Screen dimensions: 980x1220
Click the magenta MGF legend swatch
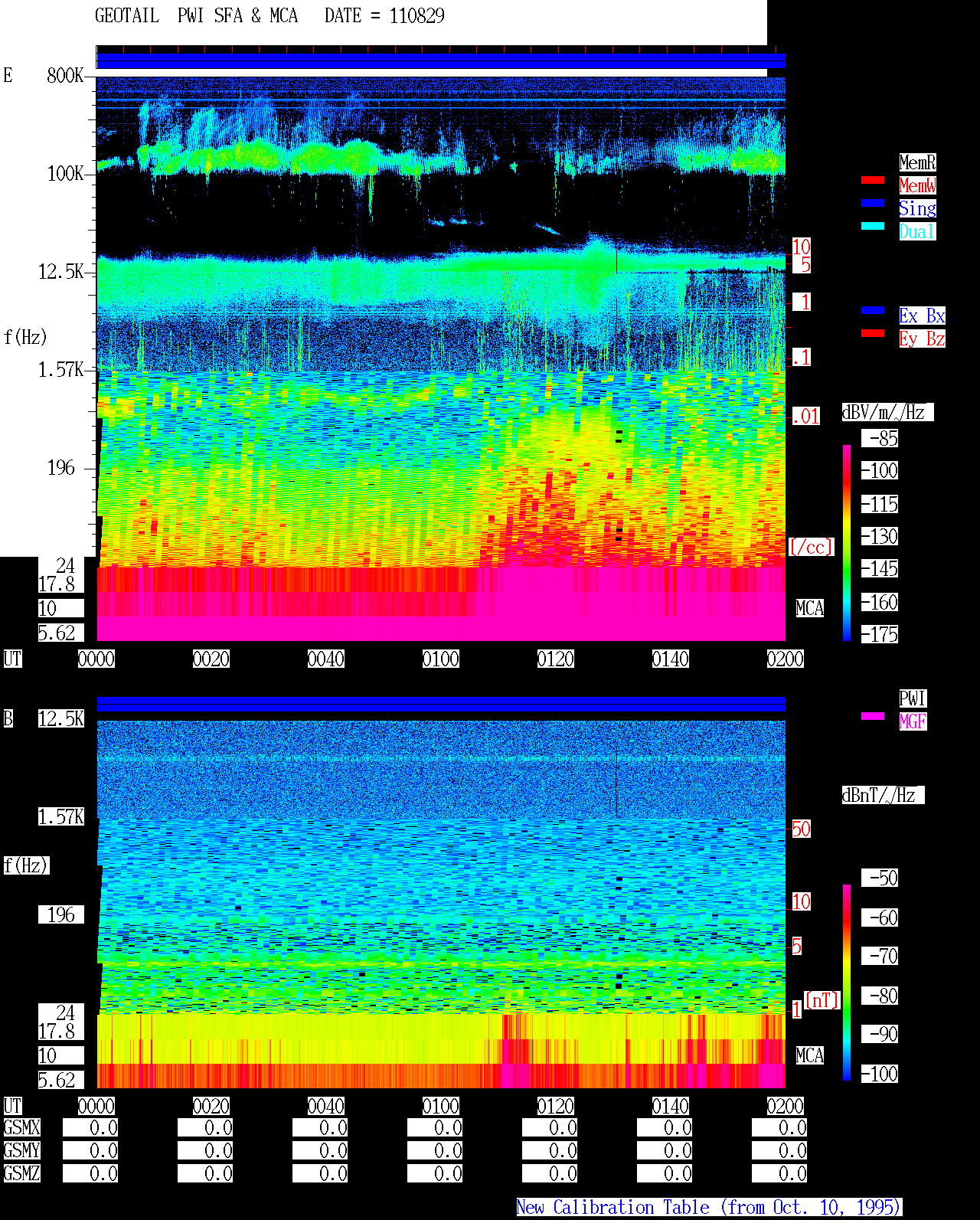pyautogui.click(x=873, y=716)
